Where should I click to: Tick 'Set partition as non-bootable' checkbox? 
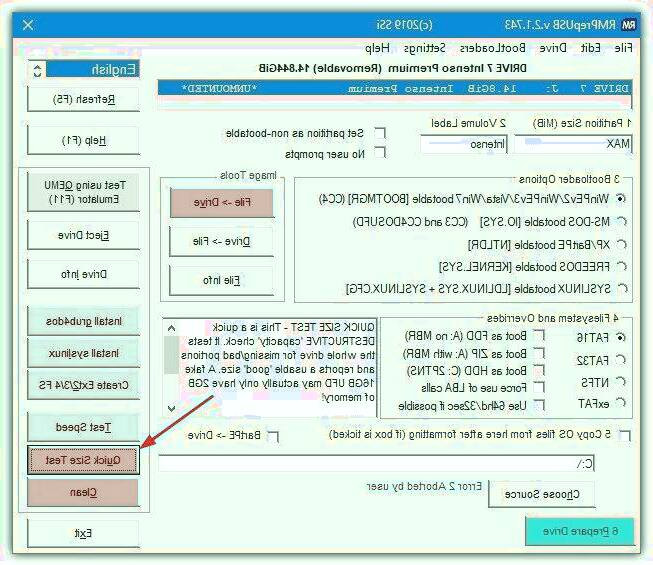(379, 133)
